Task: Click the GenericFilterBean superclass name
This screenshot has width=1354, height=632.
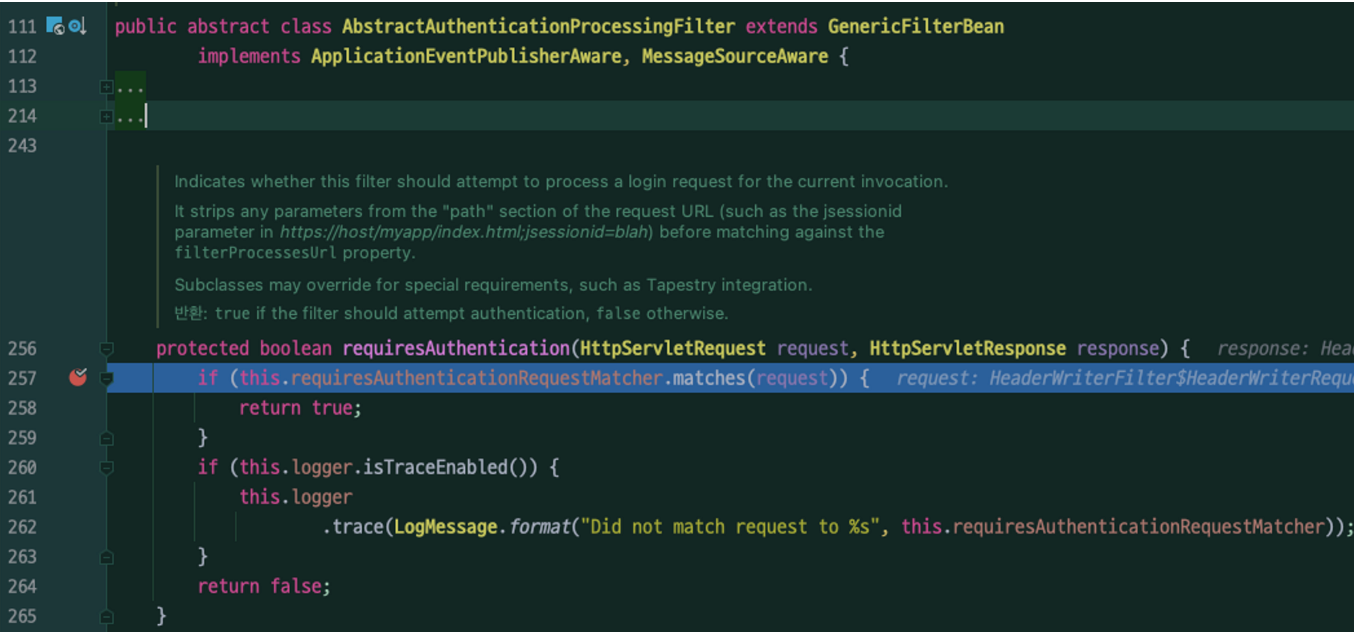Action: click(x=915, y=27)
